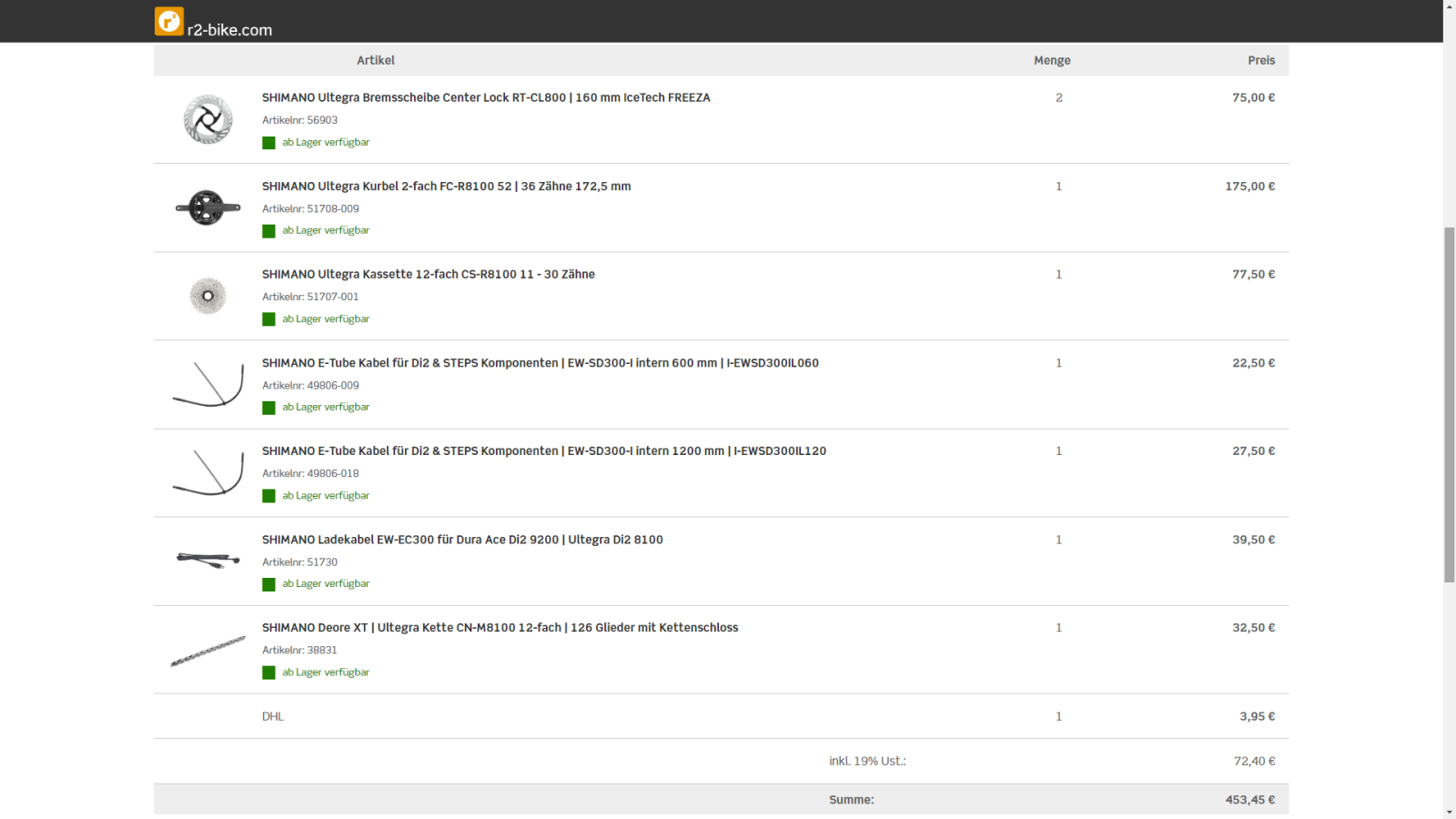Open SHIMANO Ultegra Kassette CS-R8100 link
The height and width of the screenshot is (819, 1456).
click(x=428, y=274)
